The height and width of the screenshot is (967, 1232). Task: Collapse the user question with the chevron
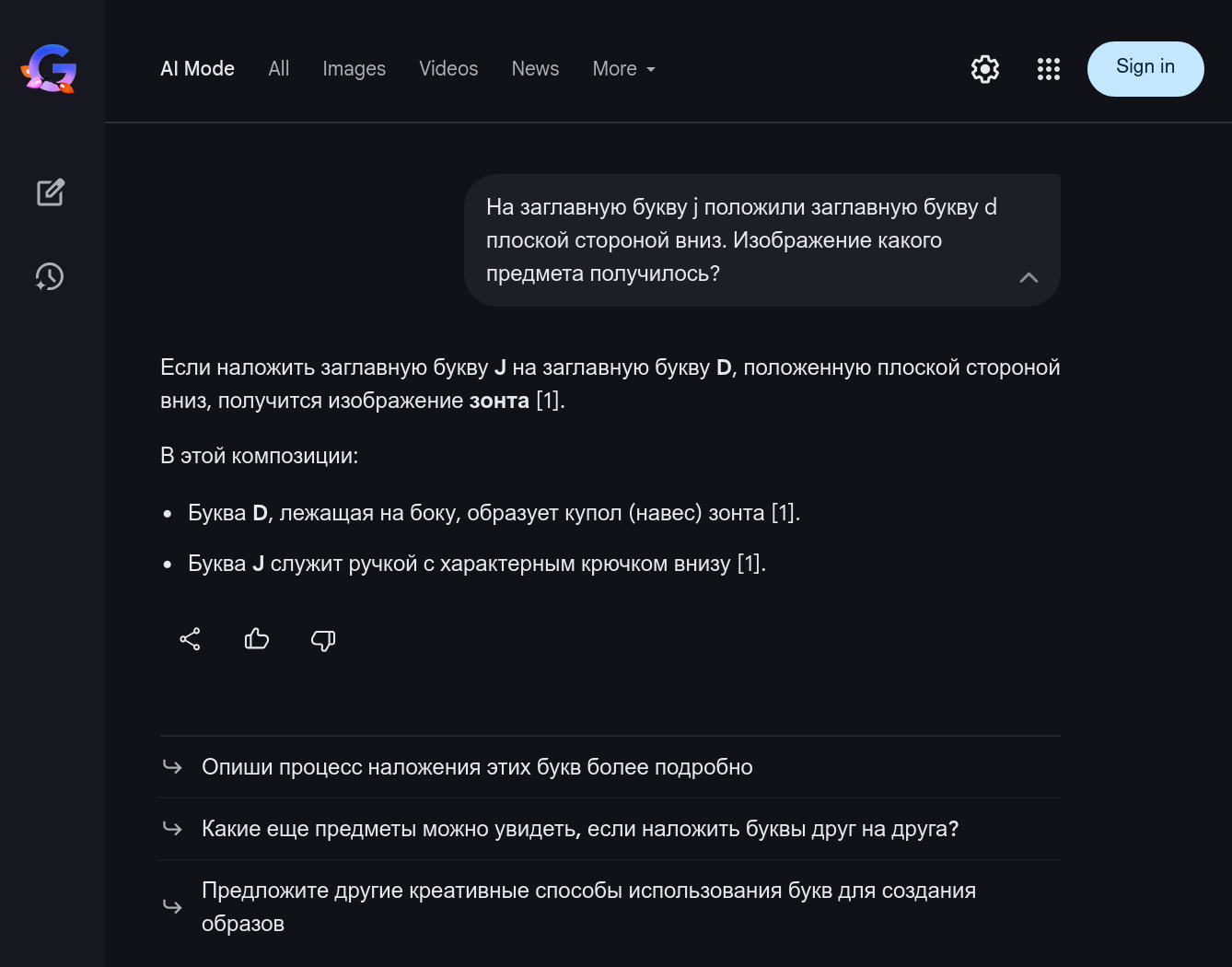pyautogui.click(x=1029, y=277)
